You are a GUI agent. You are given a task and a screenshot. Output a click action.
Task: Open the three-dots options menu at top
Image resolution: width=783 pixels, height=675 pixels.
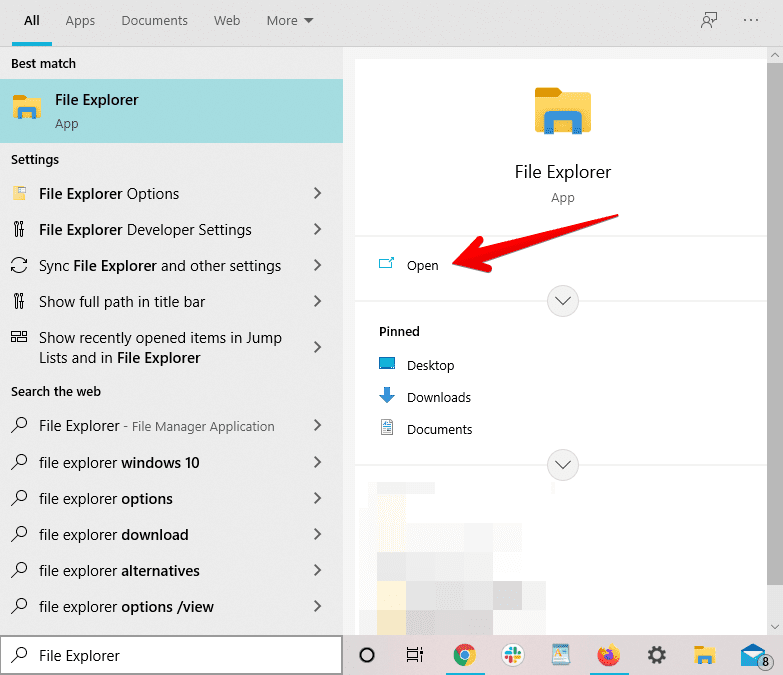pyautogui.click(x=751, y=20)
